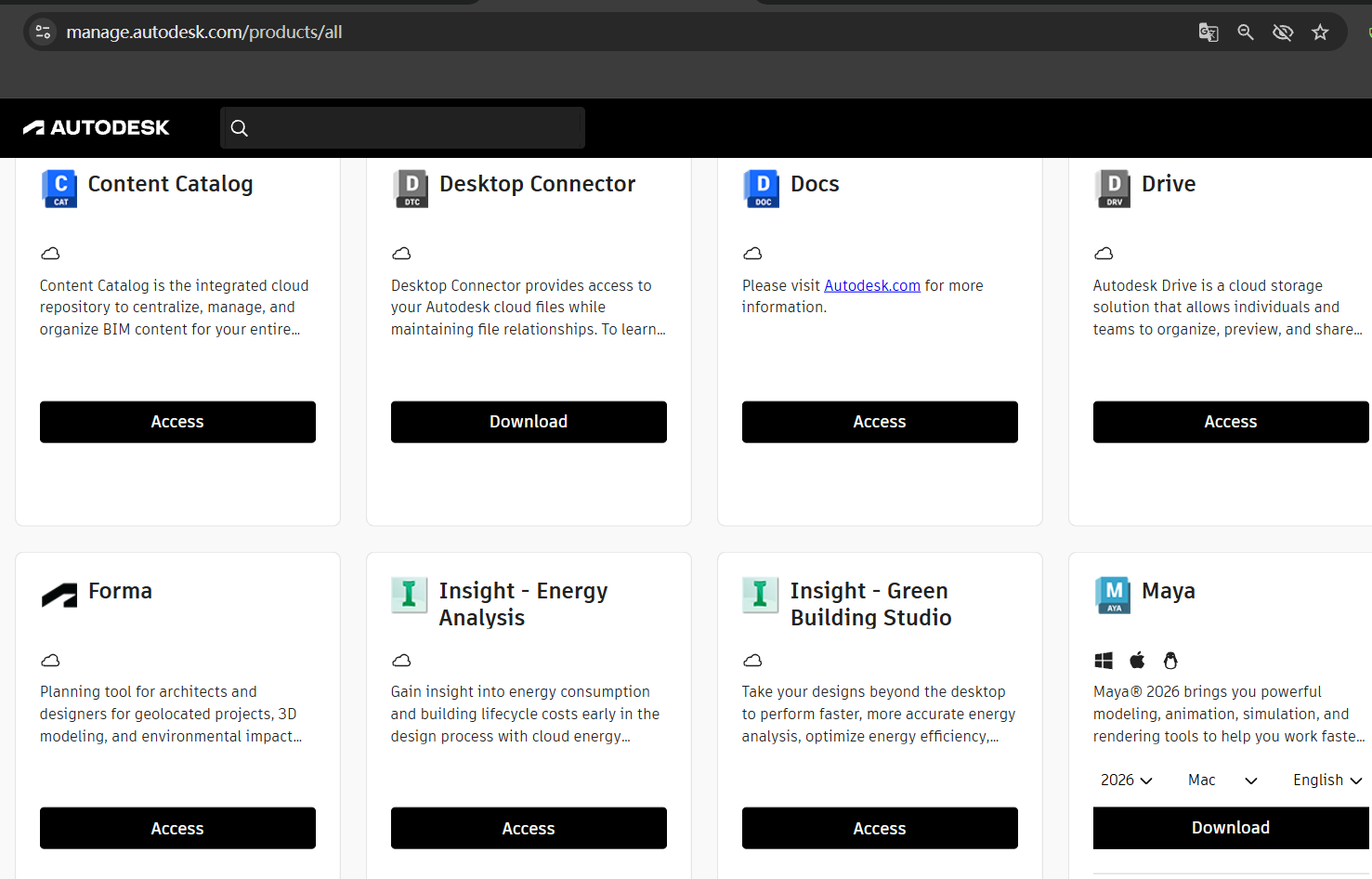Click the Forma product icon

coord(59,596)
